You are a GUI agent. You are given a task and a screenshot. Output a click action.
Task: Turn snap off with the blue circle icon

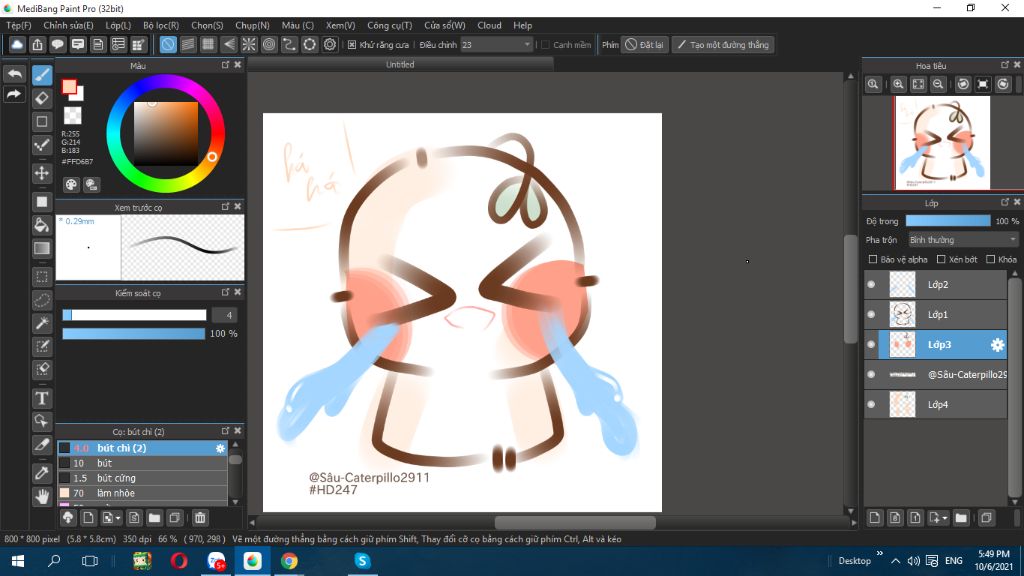click(x=168, y=44)
